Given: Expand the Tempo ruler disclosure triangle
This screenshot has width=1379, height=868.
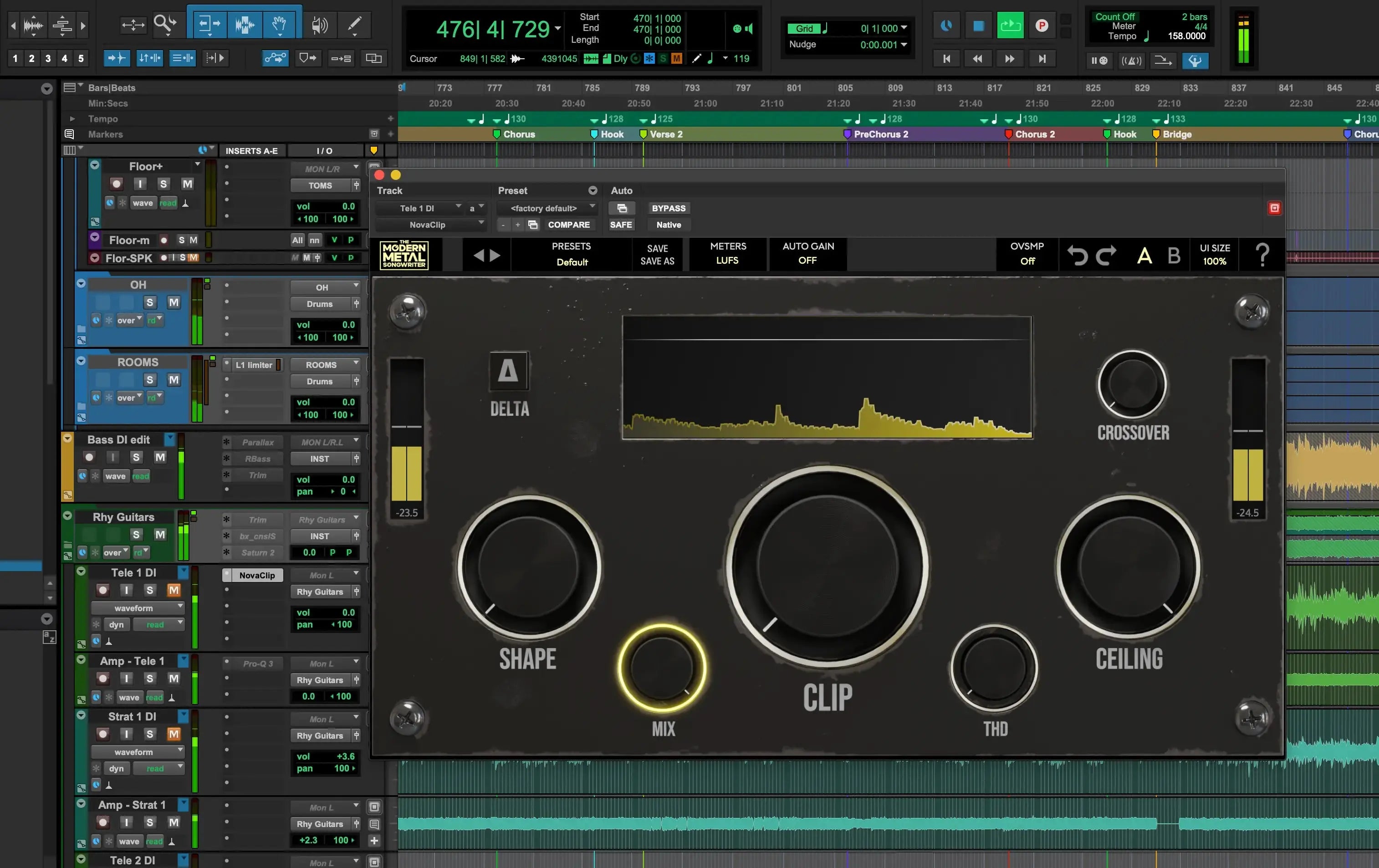Looking at the screenshot, I should pyautogui.click(x=72, y=119).
